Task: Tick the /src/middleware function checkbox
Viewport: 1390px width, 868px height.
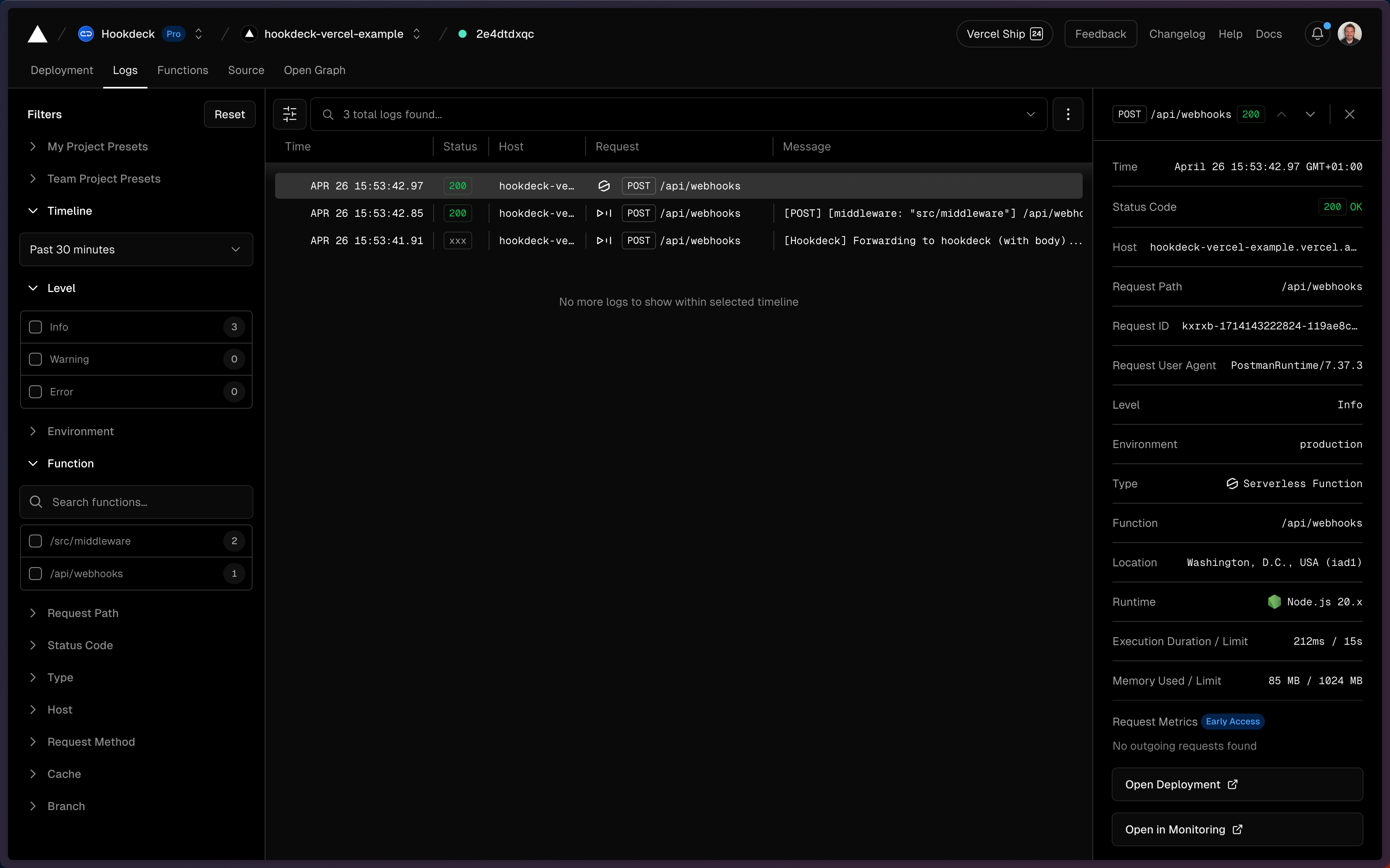Action: click(x=35, y=541)
